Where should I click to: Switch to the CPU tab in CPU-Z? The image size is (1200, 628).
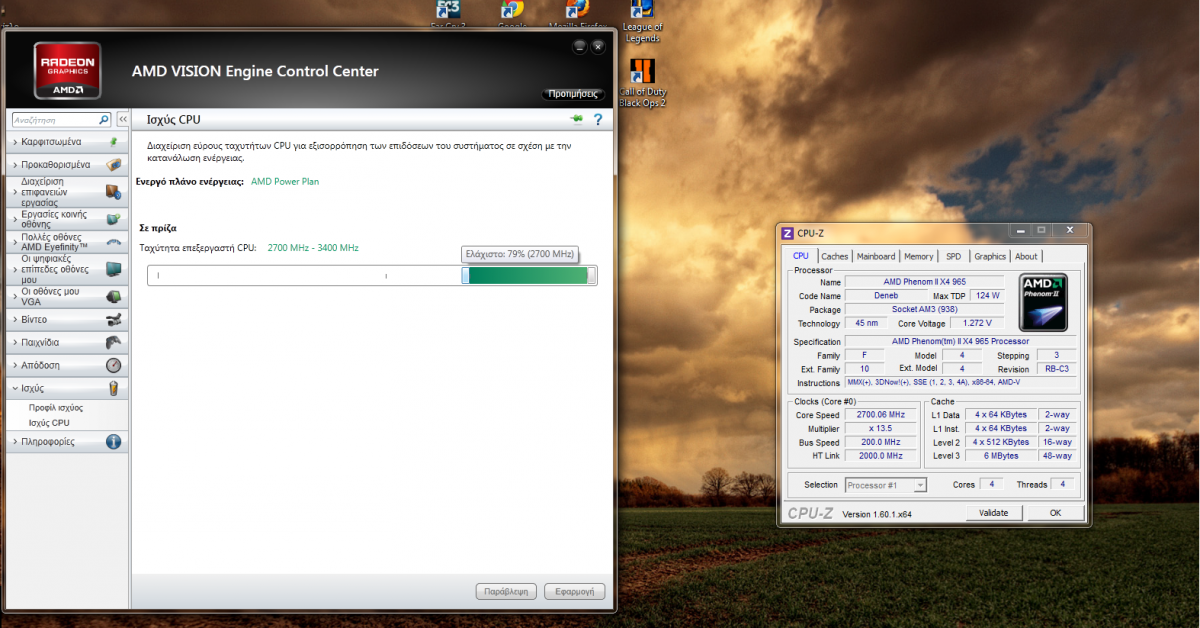801,256
